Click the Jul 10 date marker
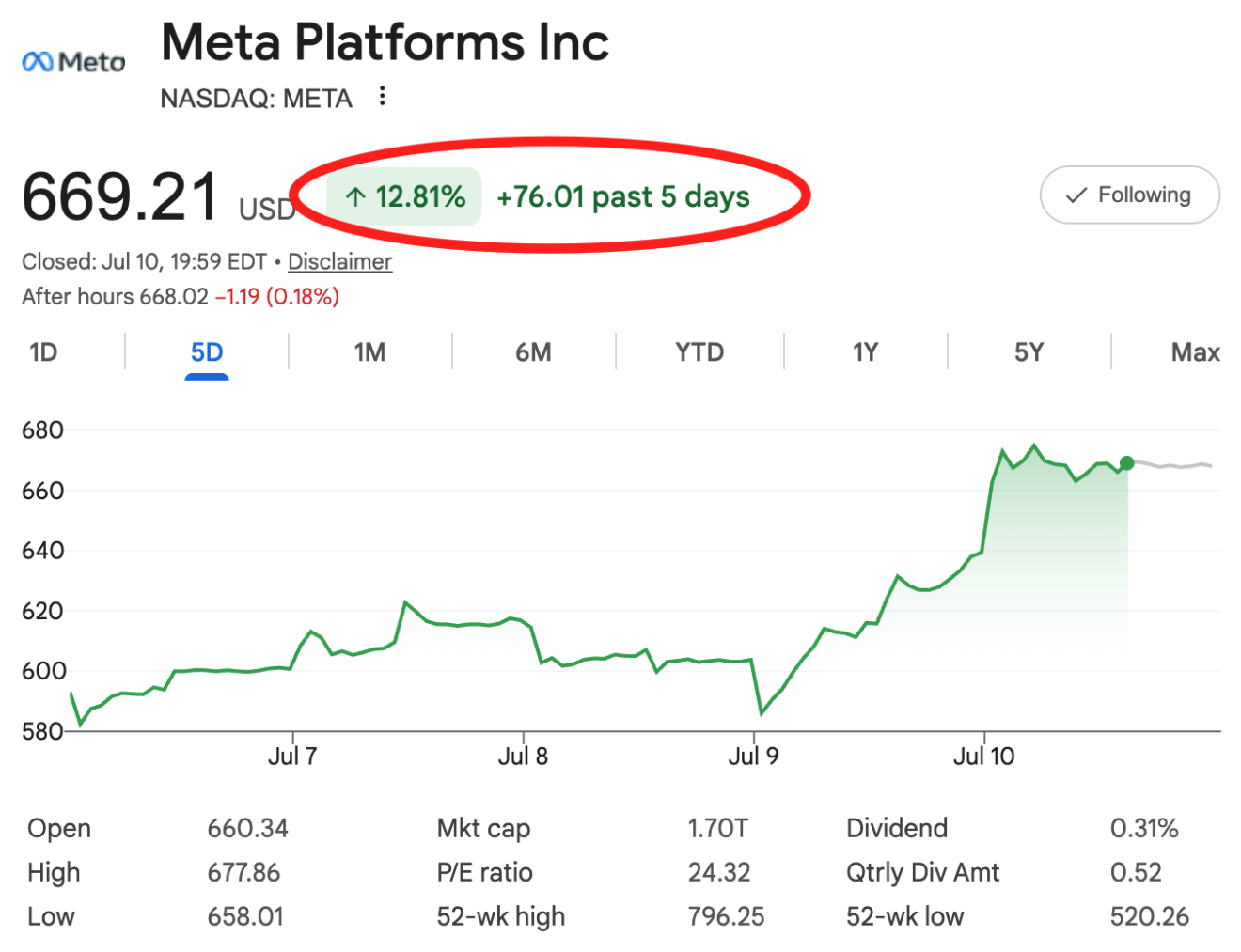This screenshot has width=1241, height=952. (983, 756)
